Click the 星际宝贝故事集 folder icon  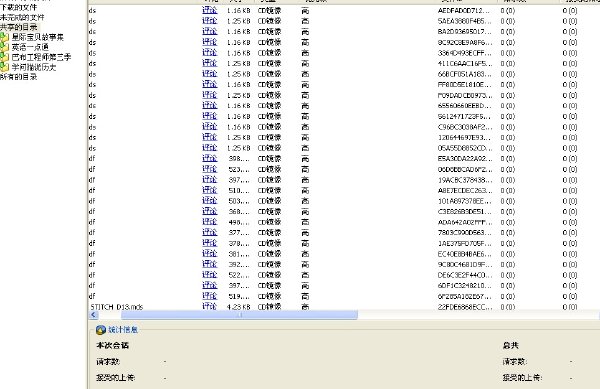pyautogui.click(x=4, y=37)
